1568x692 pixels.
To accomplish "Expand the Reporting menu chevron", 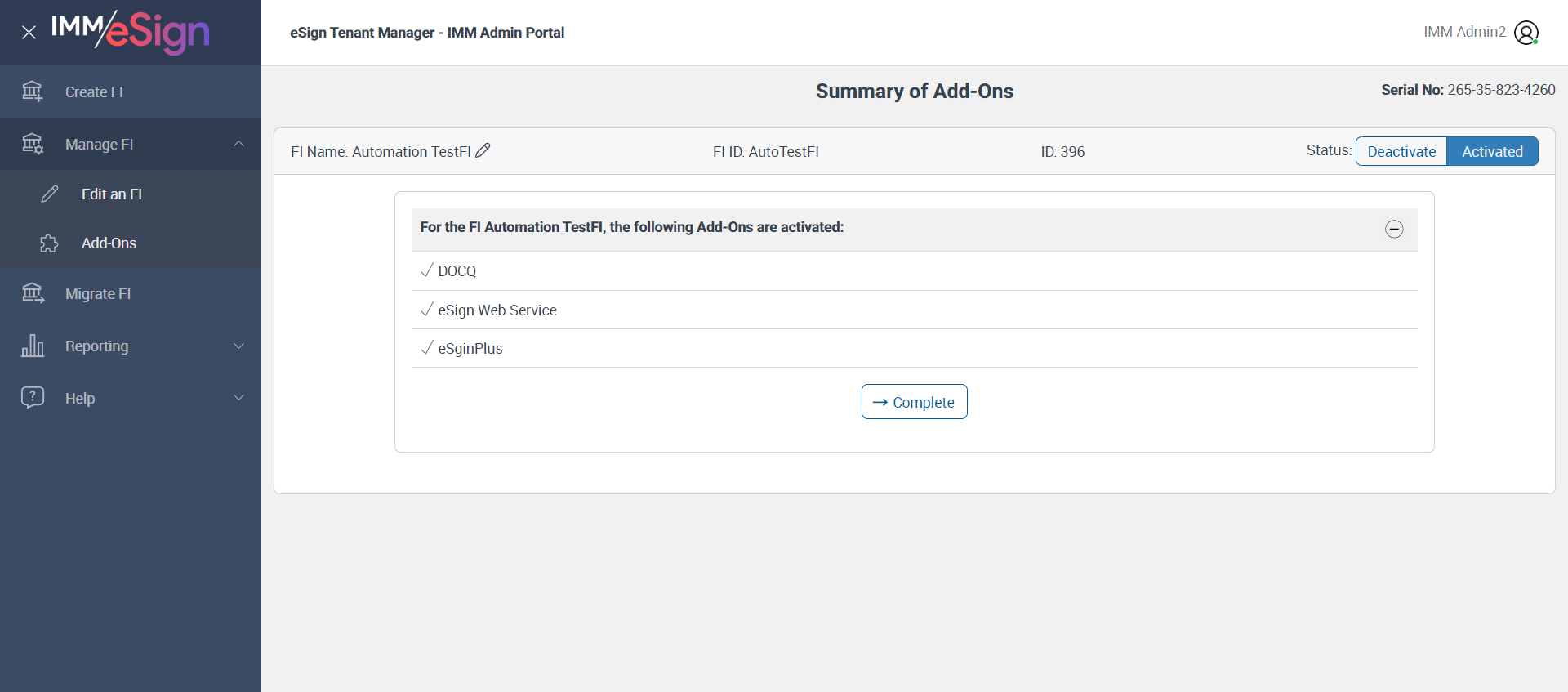I will tap(239, 346).
